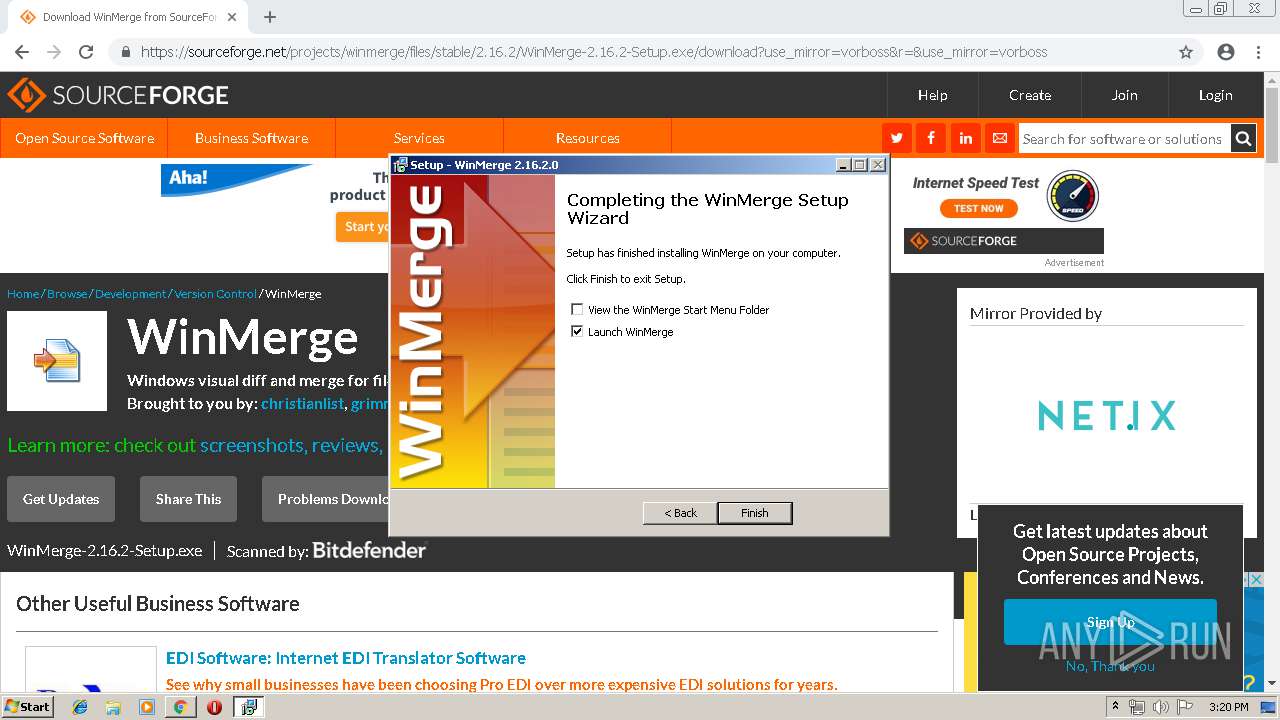Click the newsletter envelope icon
The width and height of the screenshot is (1280, 720).
999,138
